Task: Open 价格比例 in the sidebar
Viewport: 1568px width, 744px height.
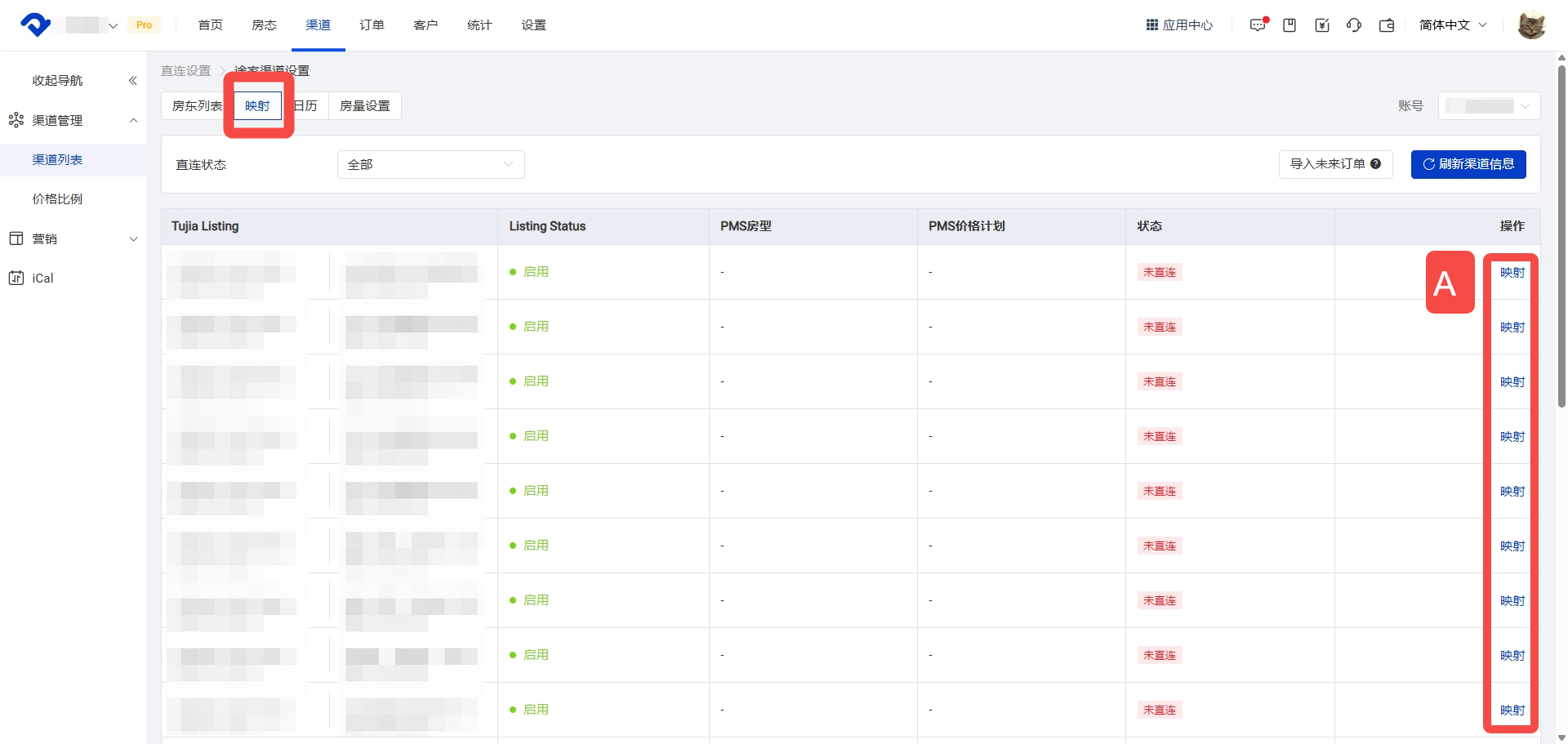Action: coord(57,198)
